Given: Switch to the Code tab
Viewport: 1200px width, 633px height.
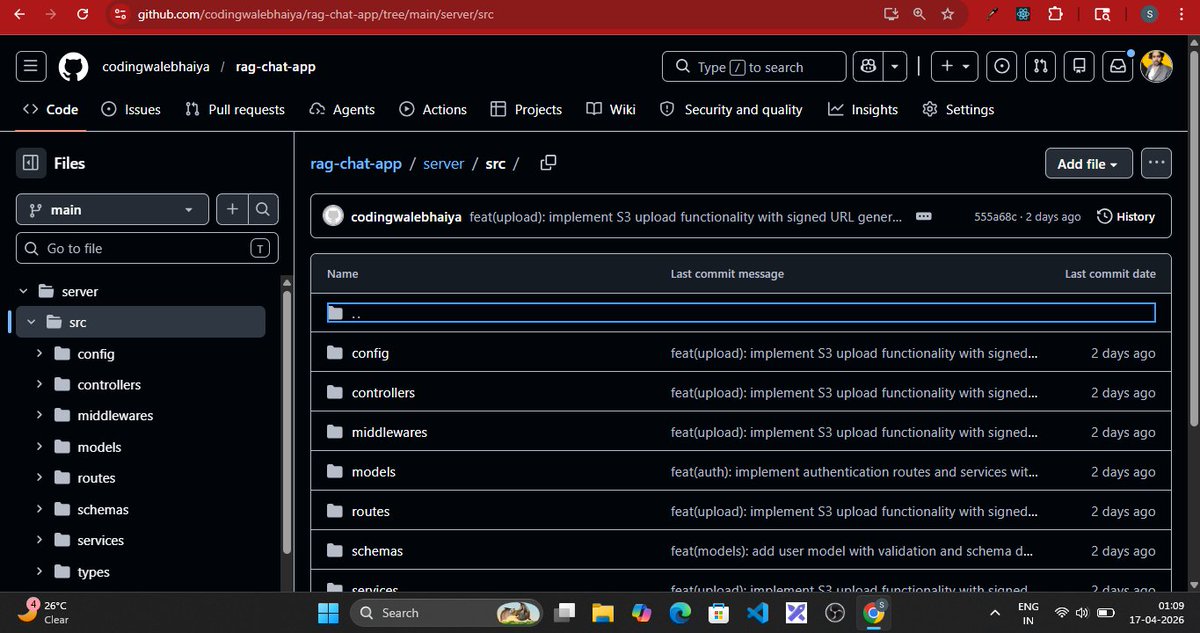Looking at the screenshot, I should [50, 109].
